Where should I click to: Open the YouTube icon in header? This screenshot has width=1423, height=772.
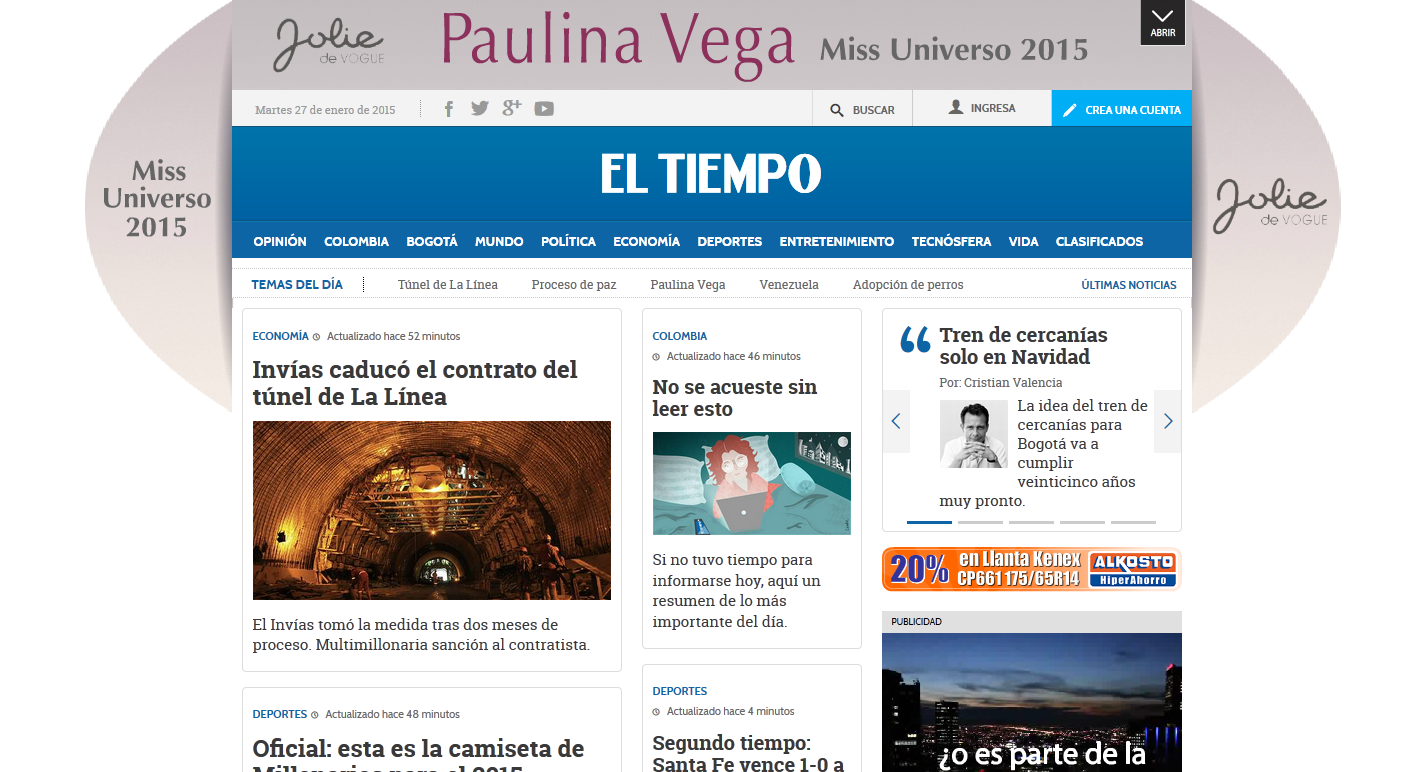(x=544, y=108)
